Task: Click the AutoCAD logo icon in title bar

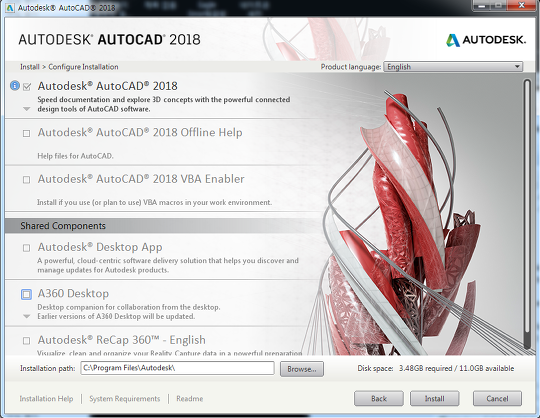Action: point(9,8)
